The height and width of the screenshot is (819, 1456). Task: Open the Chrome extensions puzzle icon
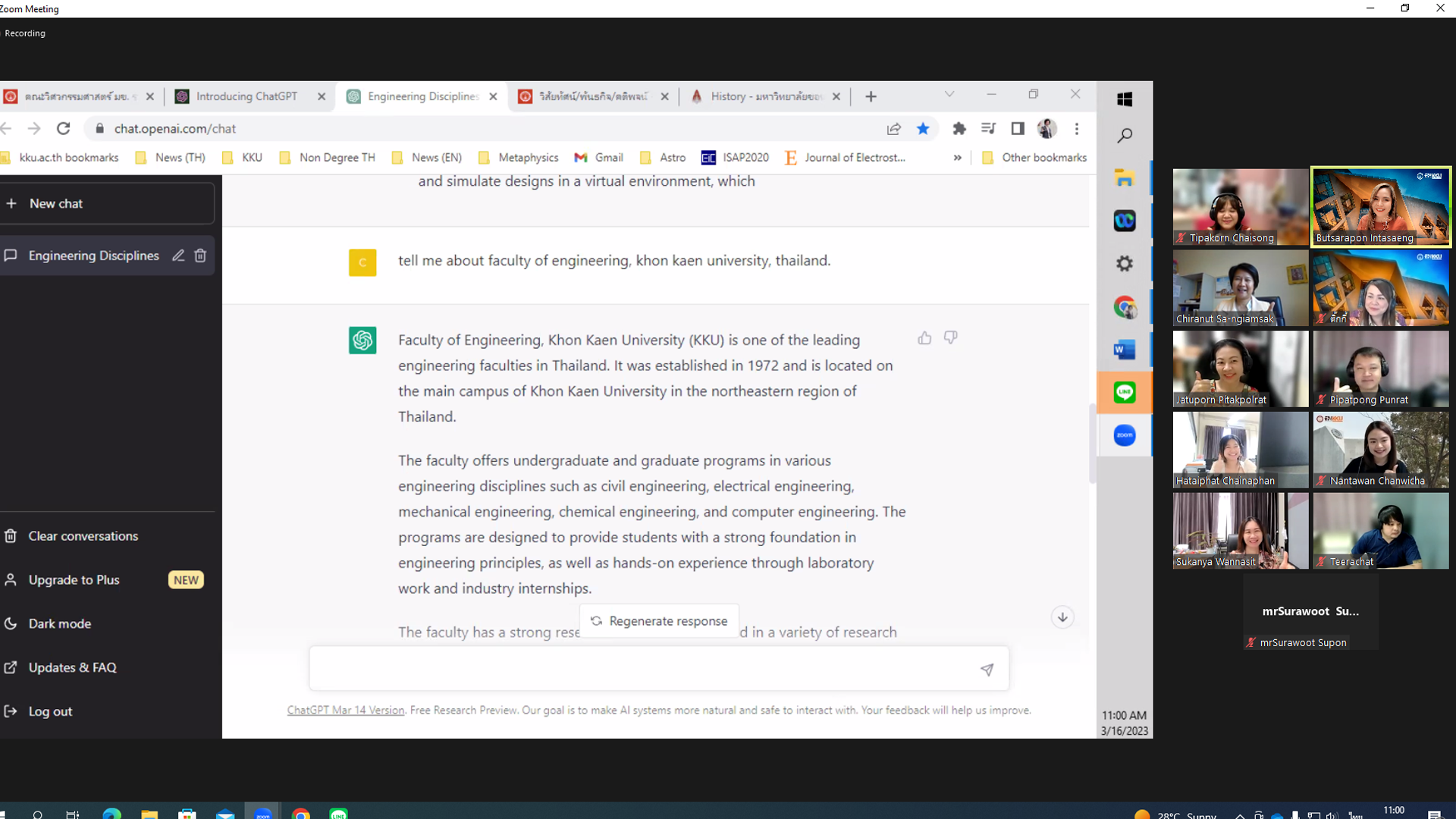click(x=959, y=129)
